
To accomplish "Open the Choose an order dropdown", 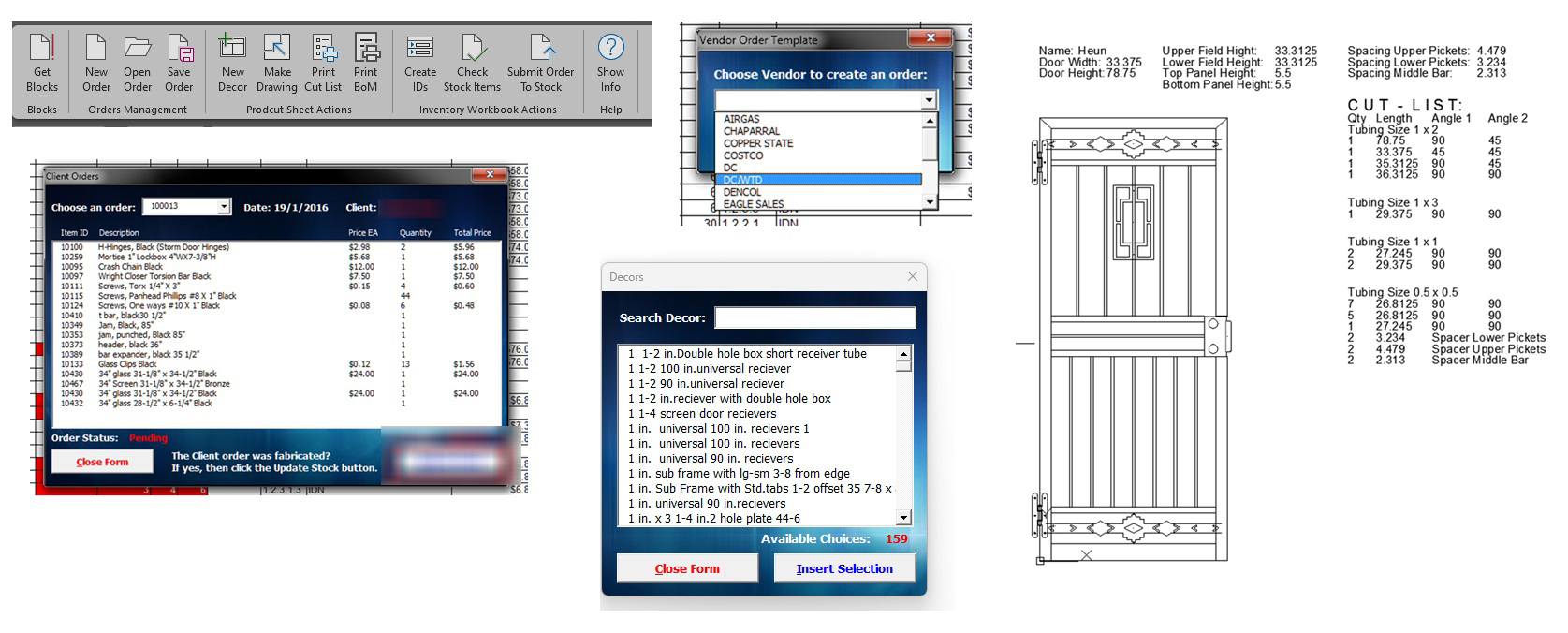I will coord(224,207).
